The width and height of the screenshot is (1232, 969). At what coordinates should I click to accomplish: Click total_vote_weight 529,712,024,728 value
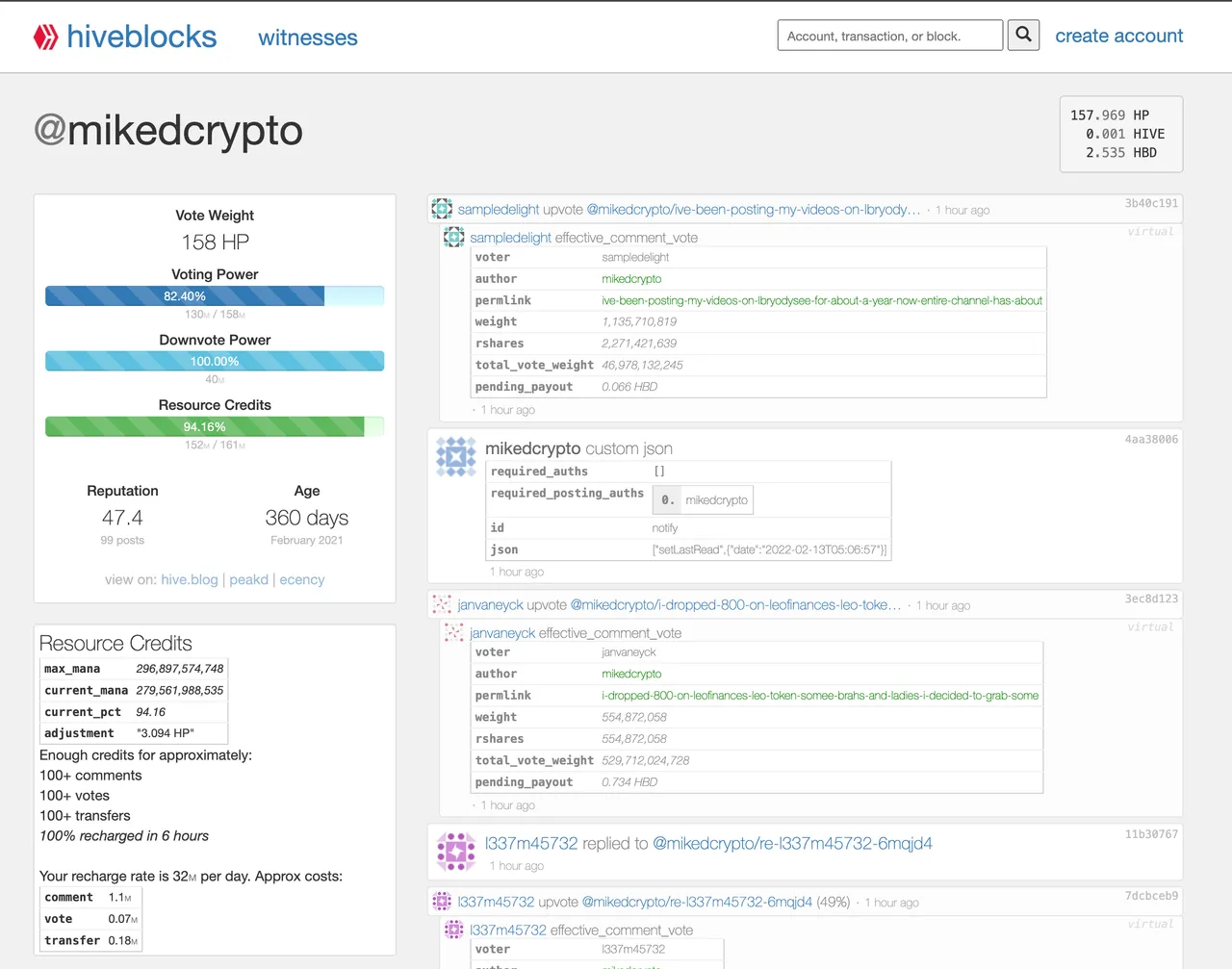[646, 760]
